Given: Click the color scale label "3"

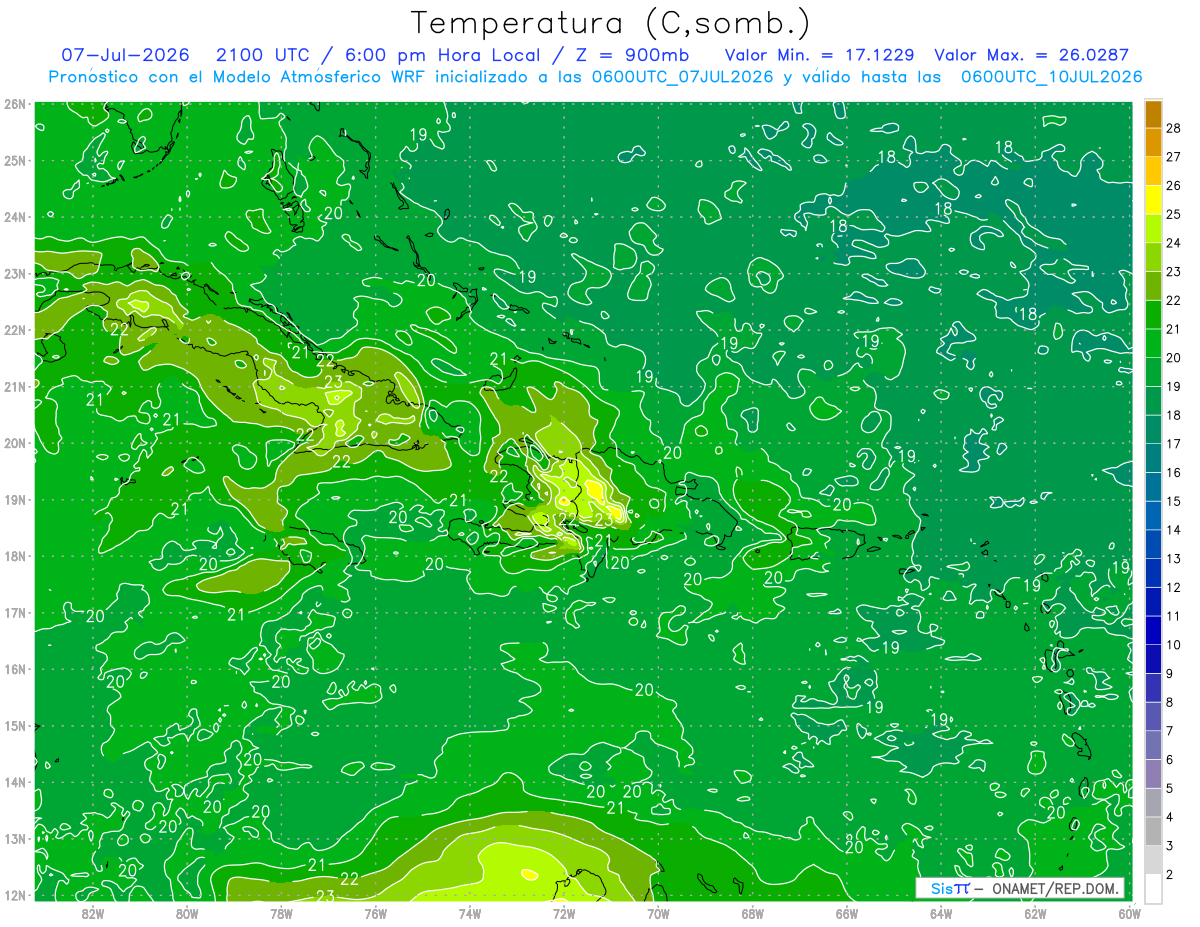Looking at the screenshot, I should [x=1169, y=847].
